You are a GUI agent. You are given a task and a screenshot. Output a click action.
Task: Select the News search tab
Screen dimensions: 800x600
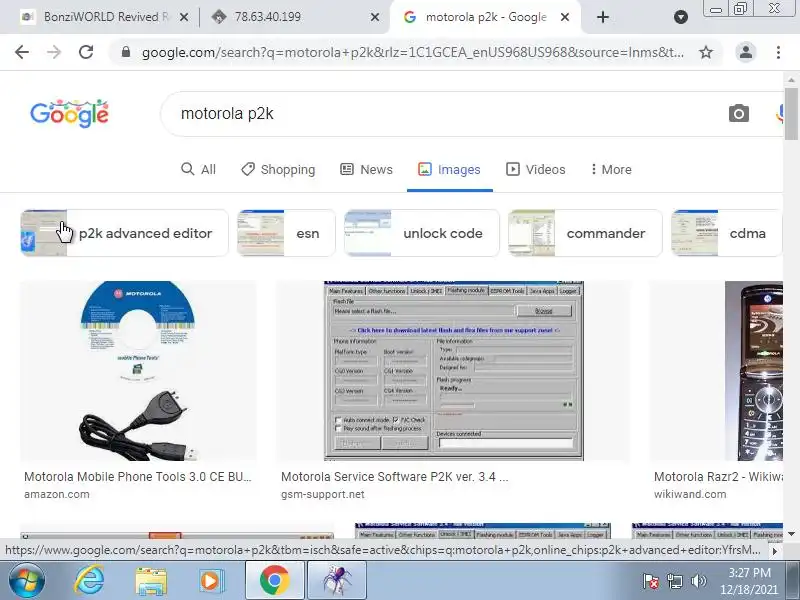tap(366, 169)
